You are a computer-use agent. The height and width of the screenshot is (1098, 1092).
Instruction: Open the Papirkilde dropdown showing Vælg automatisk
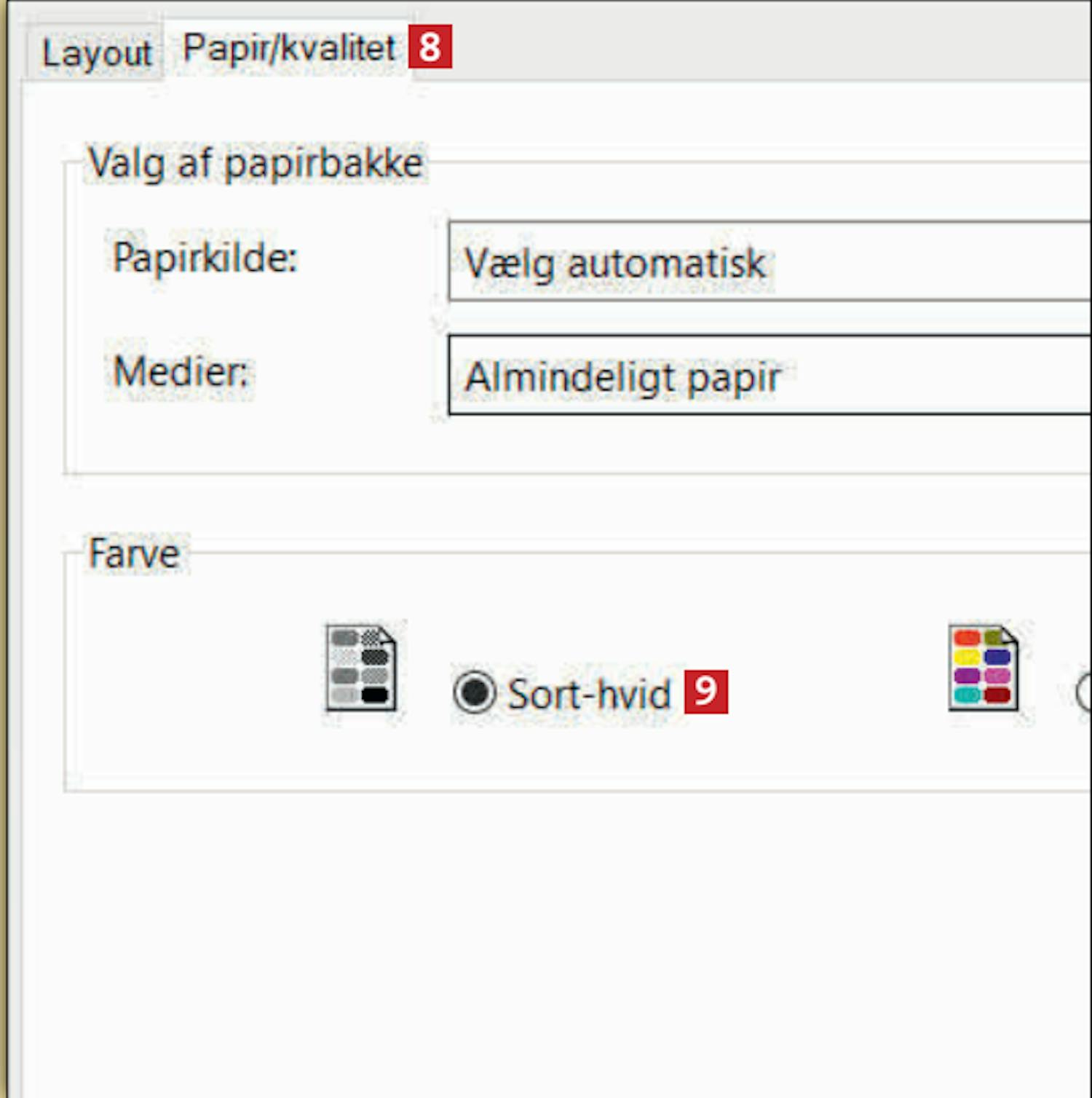[x=769, y=261]
